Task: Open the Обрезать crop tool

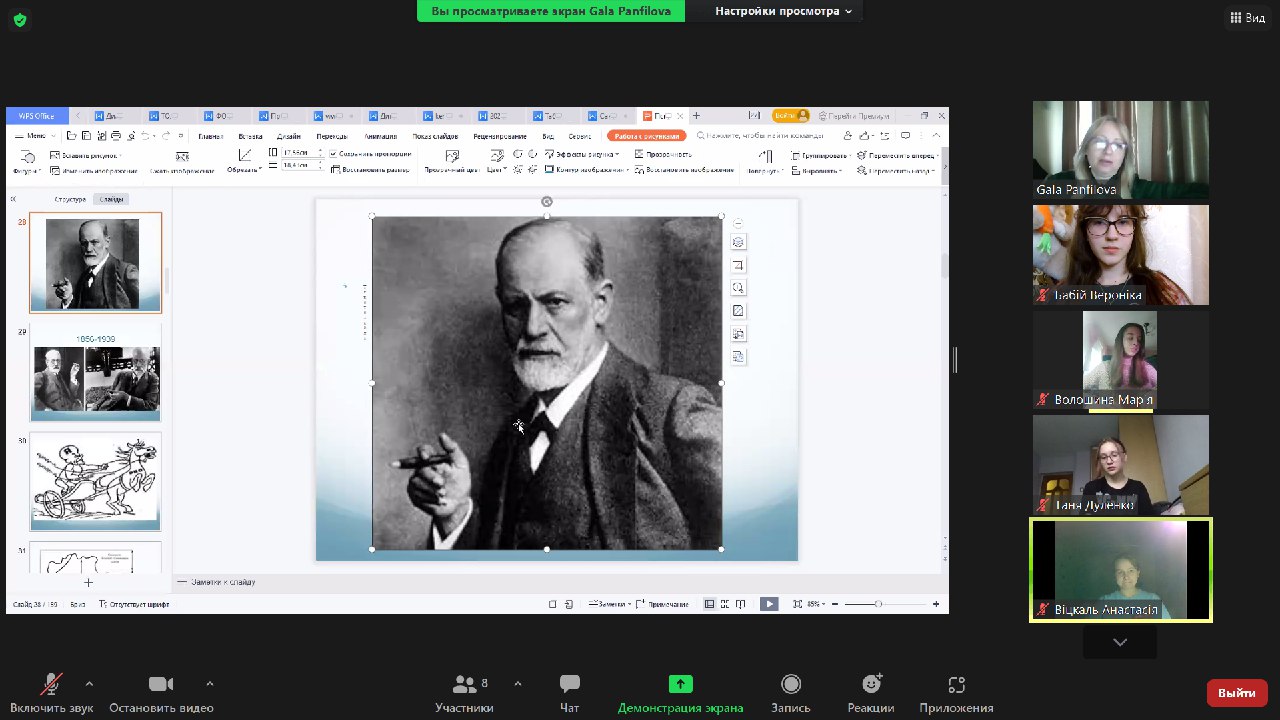Action: tap(244, 161)
